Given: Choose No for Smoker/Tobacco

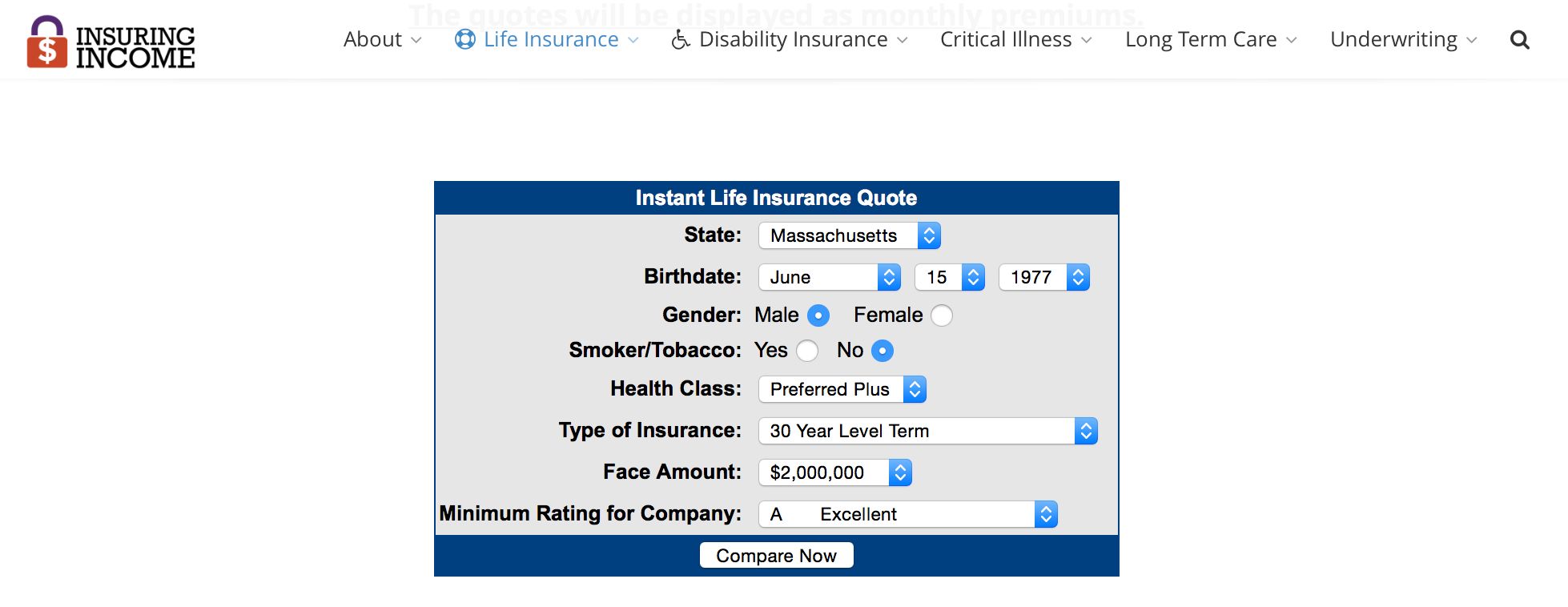Looking at the screenshot, I should (x=882, y=351).
